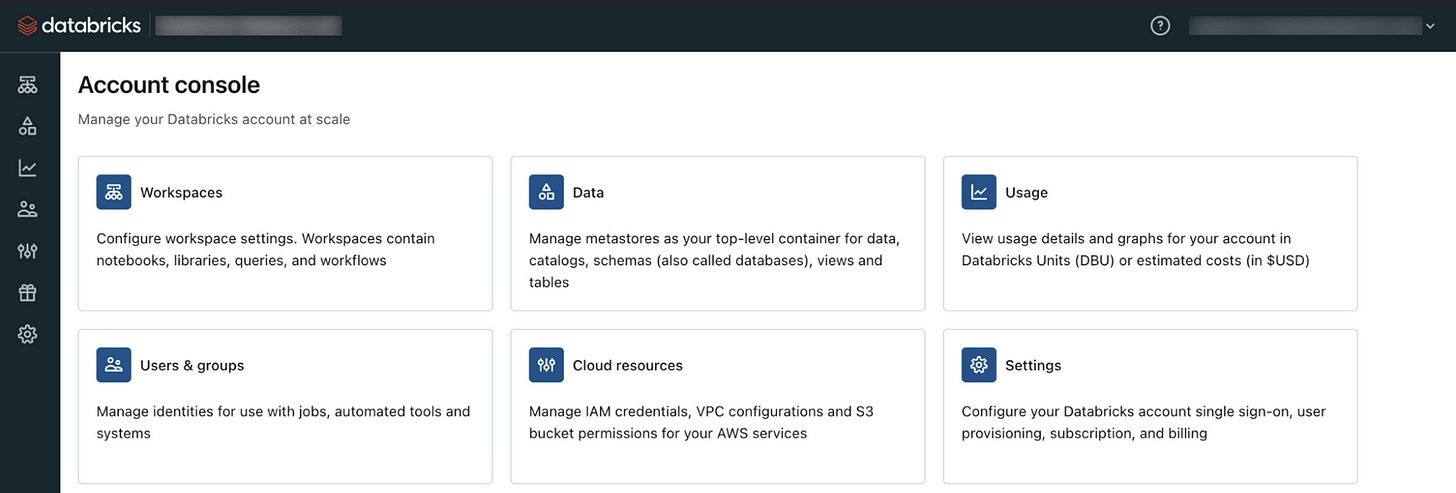This screenshot has width=1456, height=493.
Task: Open Workspaces from the left sidebar icon
Action: coord(28,85)
